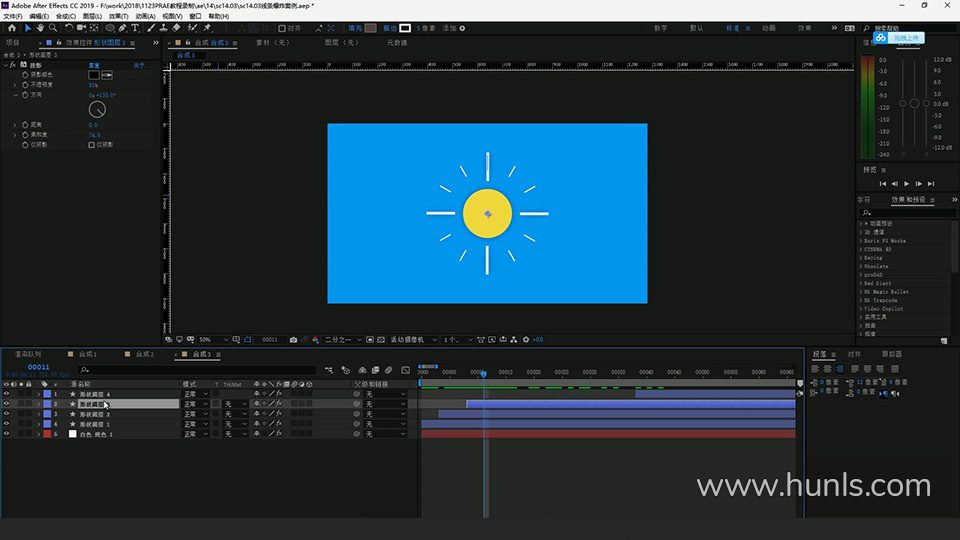Select the Hand tool in the toolbar
Image resolution: width=960 pixels, height=540 pixels.
[x=40, y=28]
